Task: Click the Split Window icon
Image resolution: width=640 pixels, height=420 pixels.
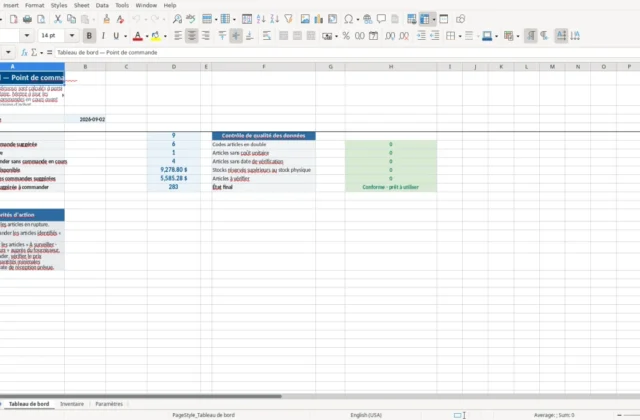Action: pos(444,19)
